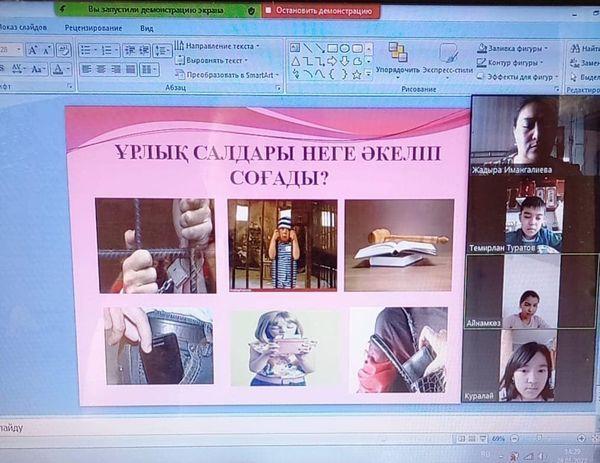This screenshot has width=600, height=463.
Task: Expand the full shapes gallery
Action: pos(369,73)
